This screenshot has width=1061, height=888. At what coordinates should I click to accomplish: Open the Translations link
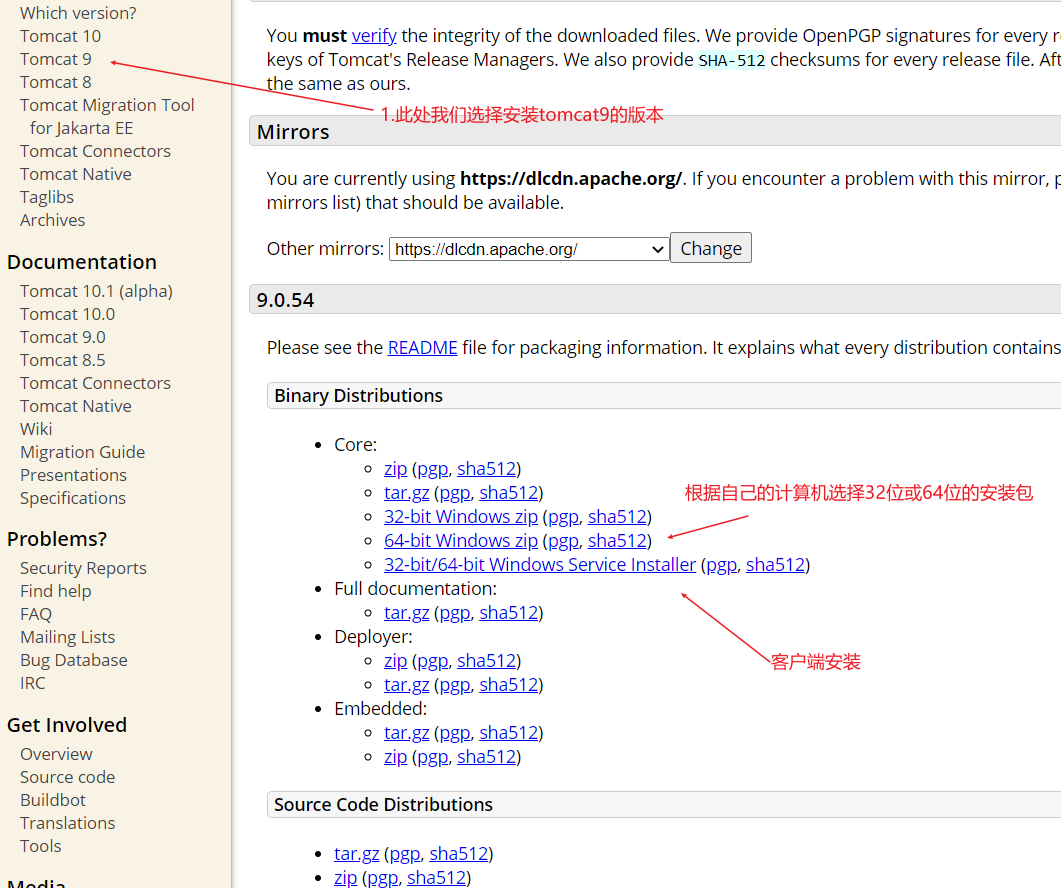[68, 823]
